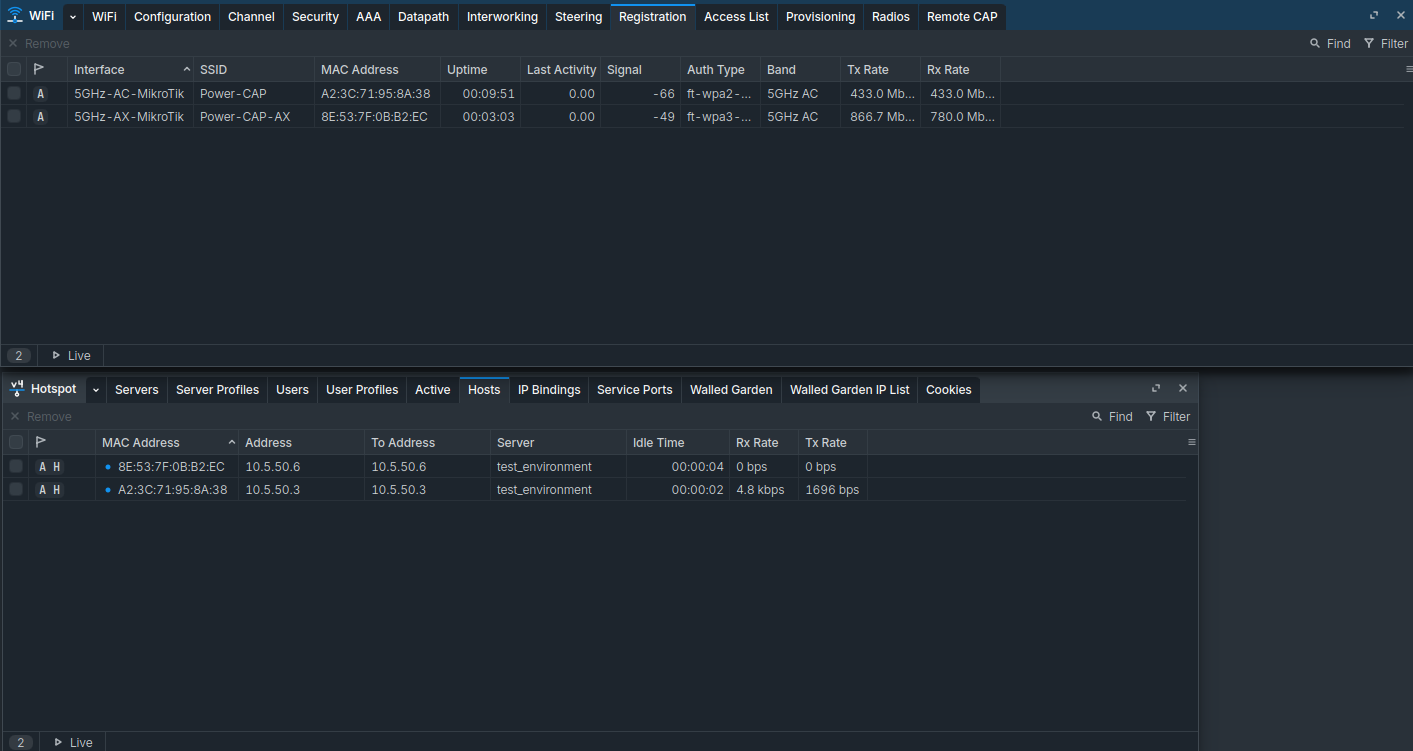This screenshot has width=1413, height=751.
Task: Open the Cookies tab
Action: [x=948, y=390]
